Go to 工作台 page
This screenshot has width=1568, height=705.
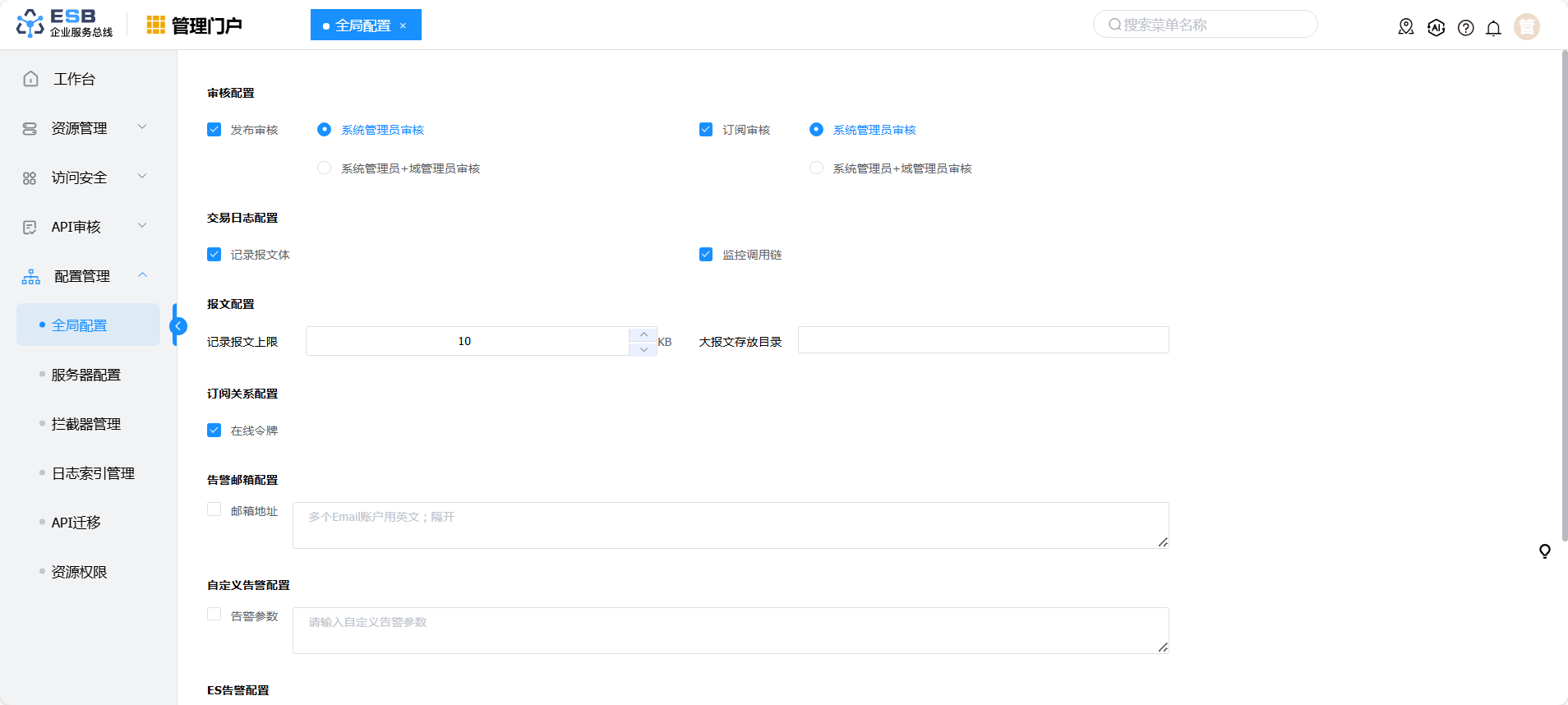pos(74,79)
